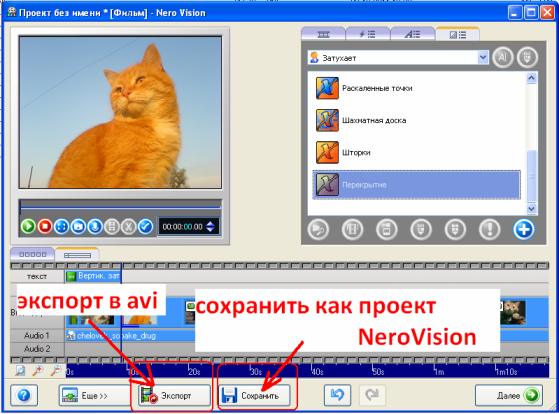Switch to the transitions tab
Image resolution: width=559 pixels, height=414 pixels.
click(x=457, y=34)
